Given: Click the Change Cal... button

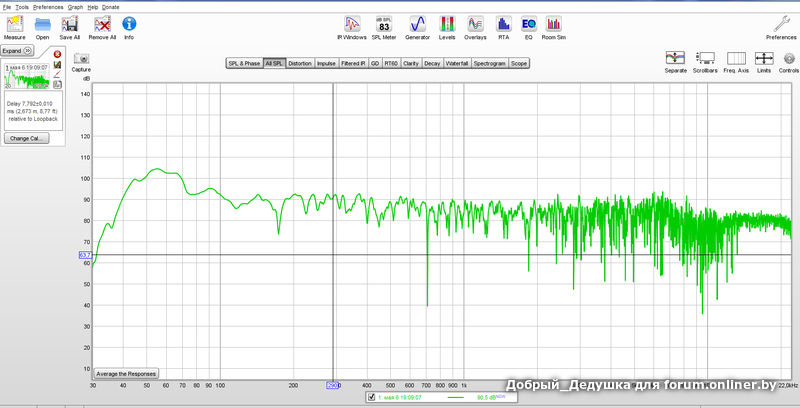Looking at the screenshot, I should tap(25, 138).
